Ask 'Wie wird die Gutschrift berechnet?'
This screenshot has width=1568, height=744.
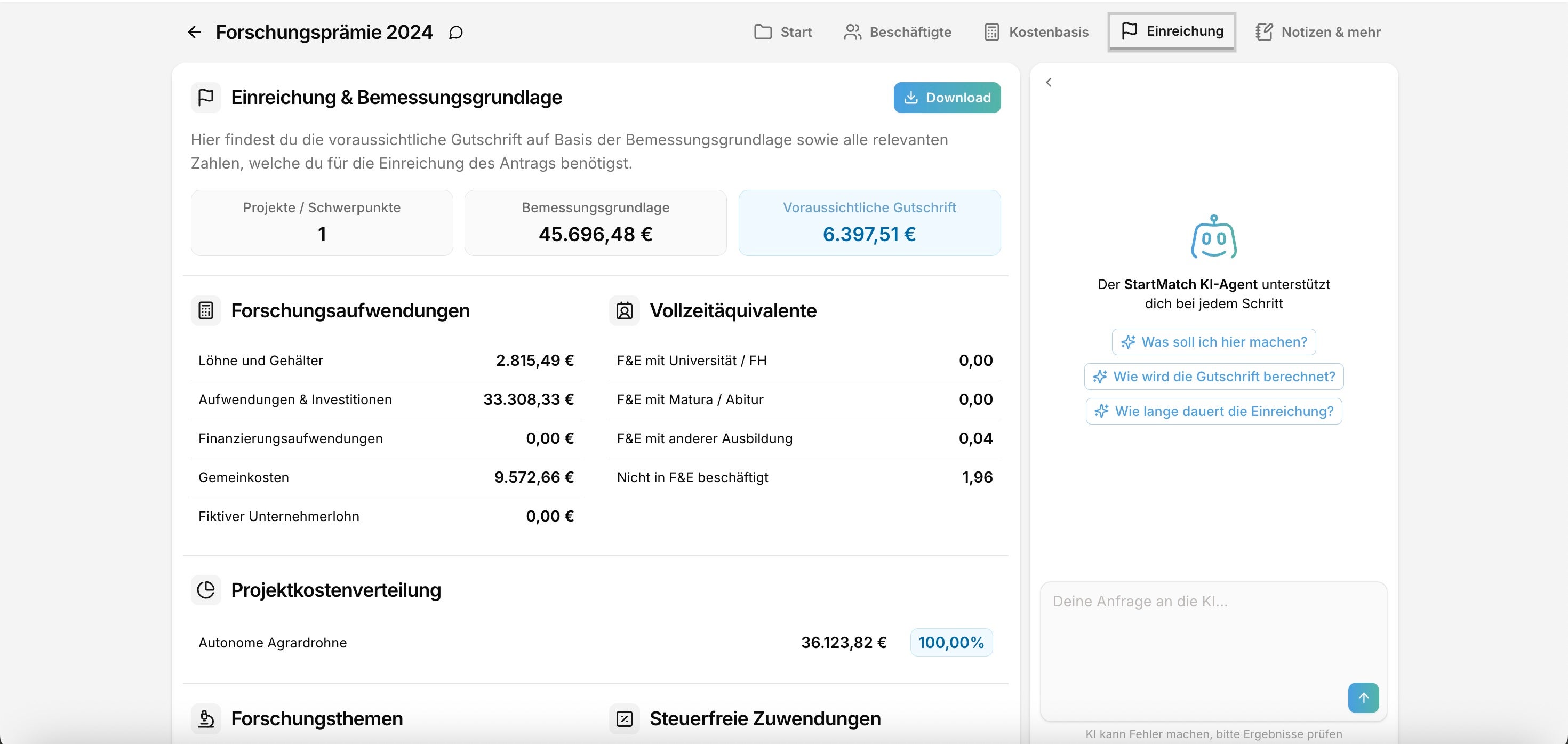tap(1214, 377)
